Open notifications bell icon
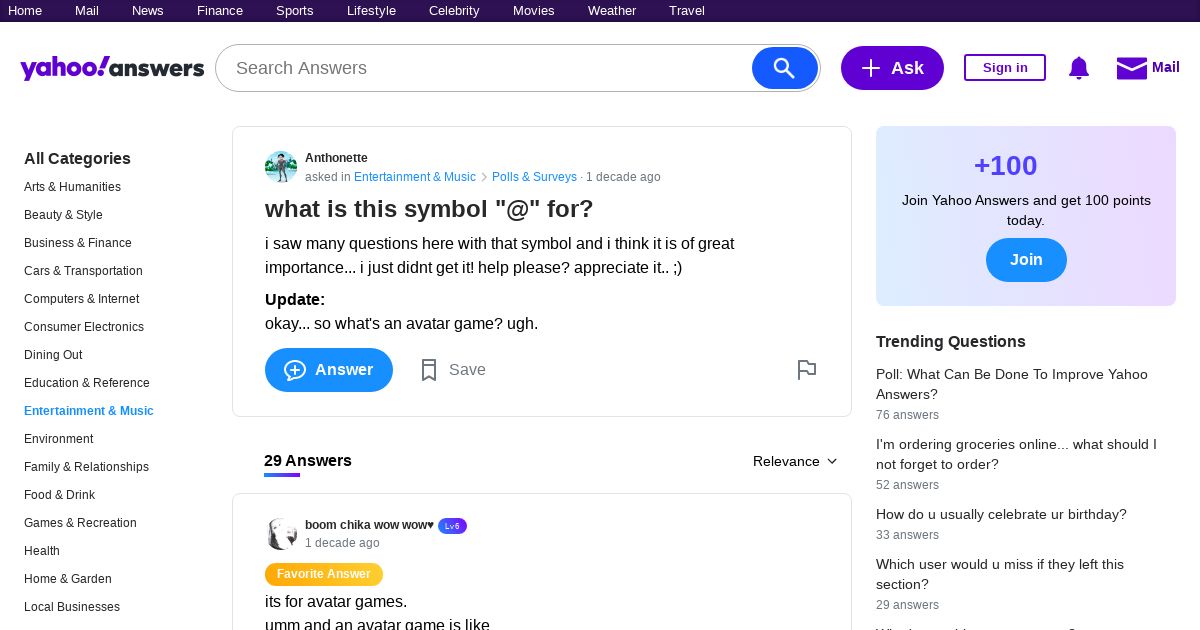 [1078, 68]
